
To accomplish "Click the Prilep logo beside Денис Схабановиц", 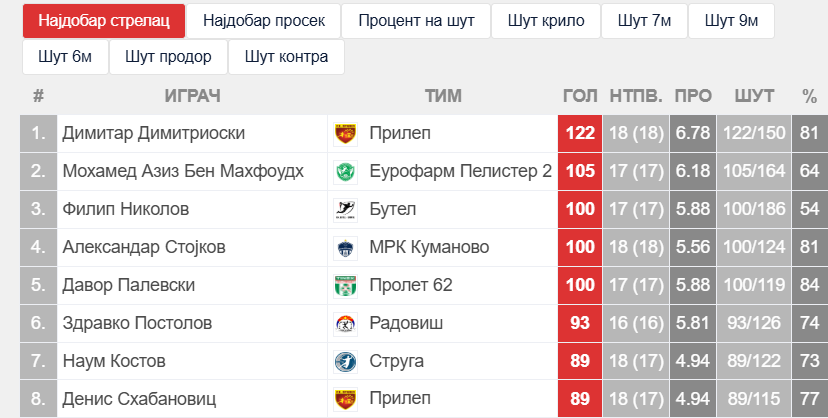I will (345, 399).
